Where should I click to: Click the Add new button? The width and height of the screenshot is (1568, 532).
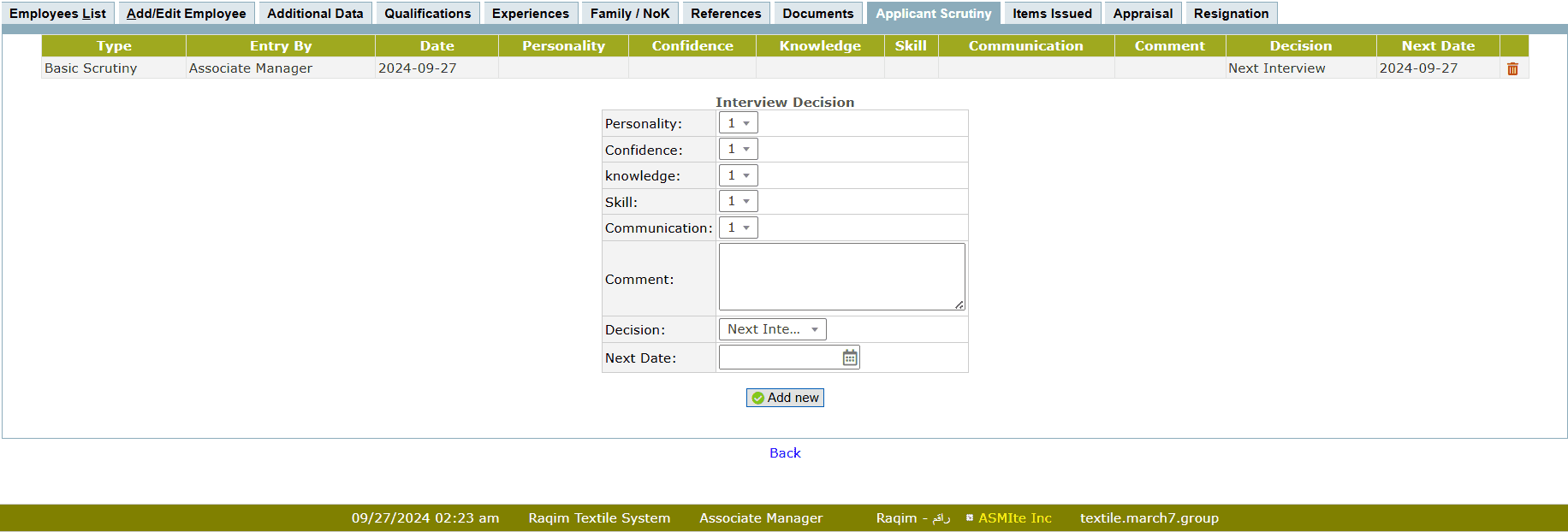pyautogui.click(x=785, y=398)
